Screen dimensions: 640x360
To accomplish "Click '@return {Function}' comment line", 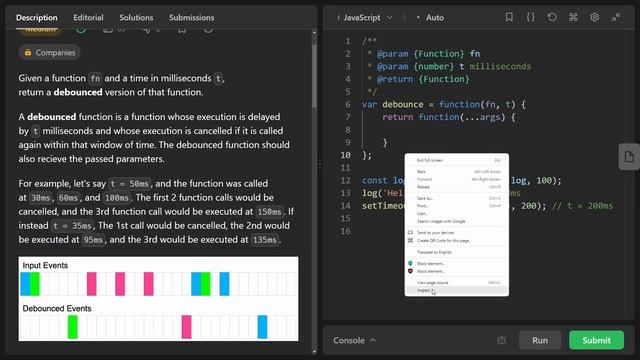I will (423, 79).
